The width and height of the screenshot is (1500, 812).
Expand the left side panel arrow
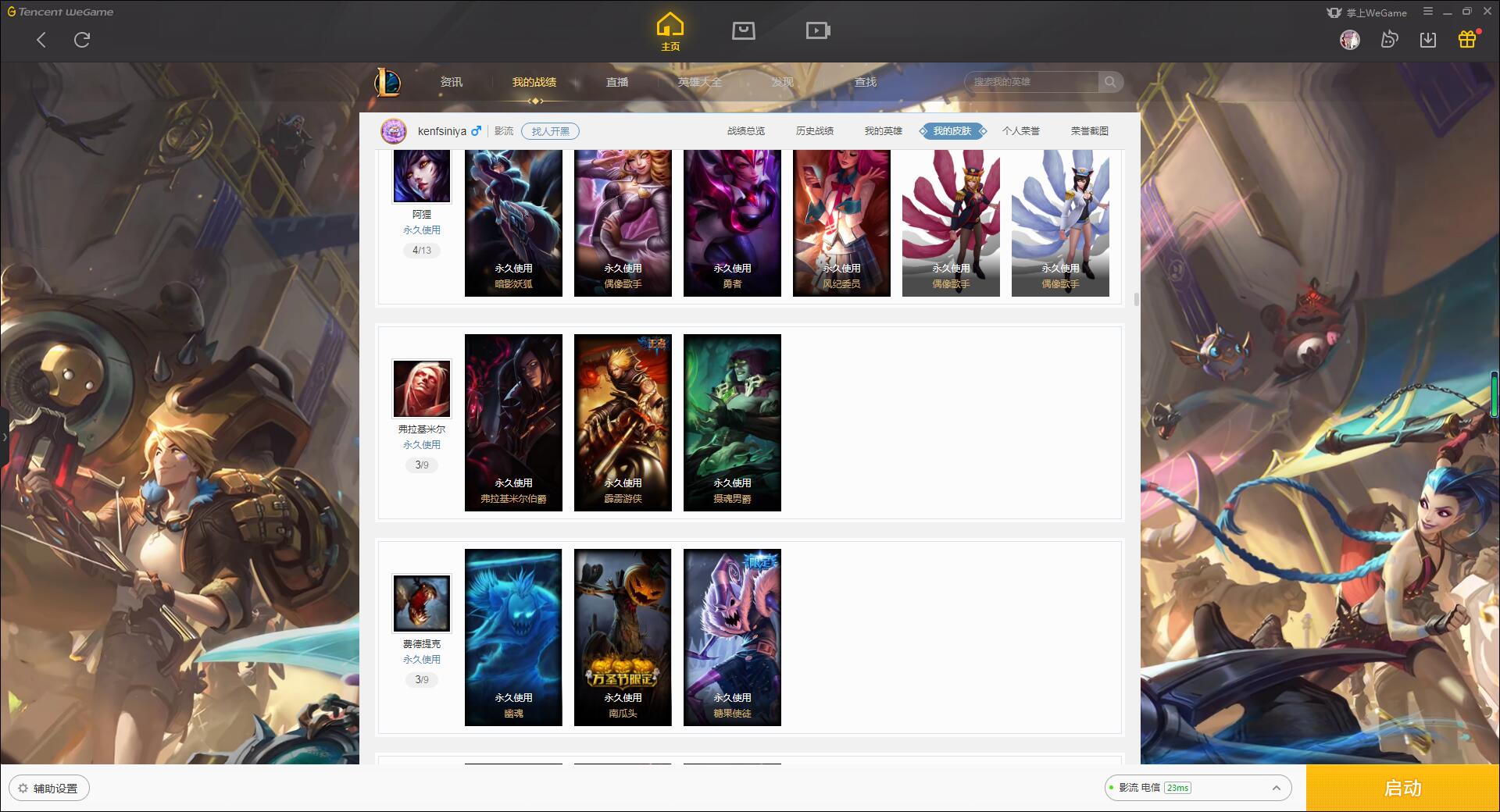pyautogui.click(x=4, y=437)
